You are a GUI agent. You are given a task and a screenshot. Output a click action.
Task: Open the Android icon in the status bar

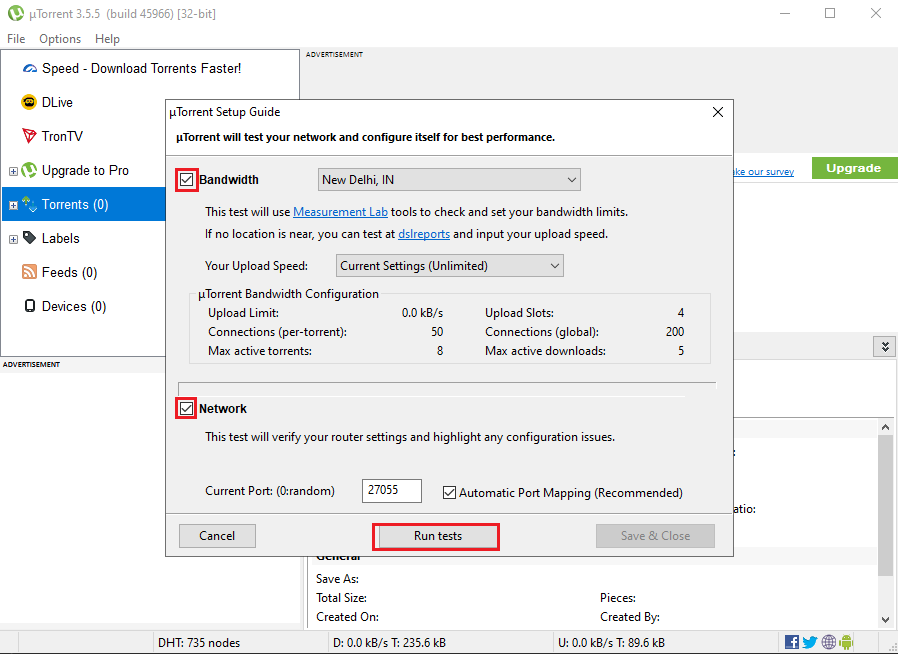click(x=847, y=641)
